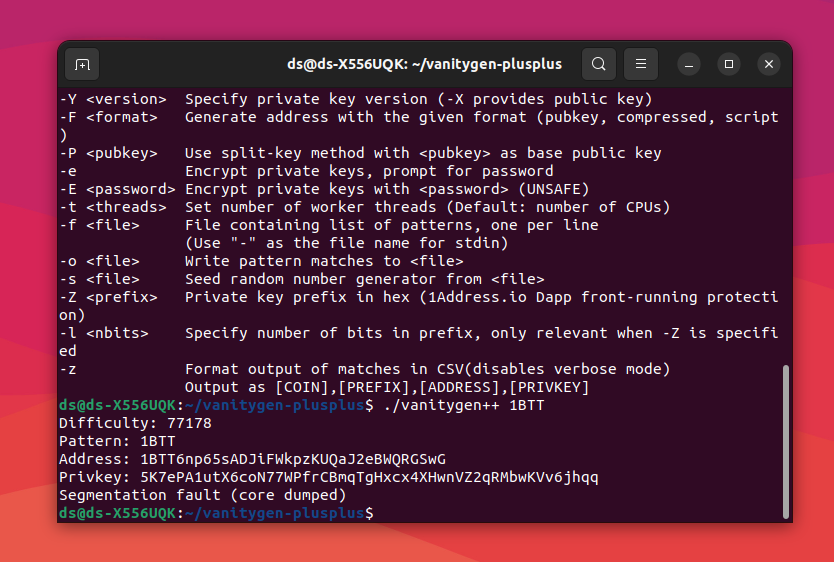Screen dimensions: 834x562
Task: Click the '-Y <version>' option line
Action: tap(355, 99)
